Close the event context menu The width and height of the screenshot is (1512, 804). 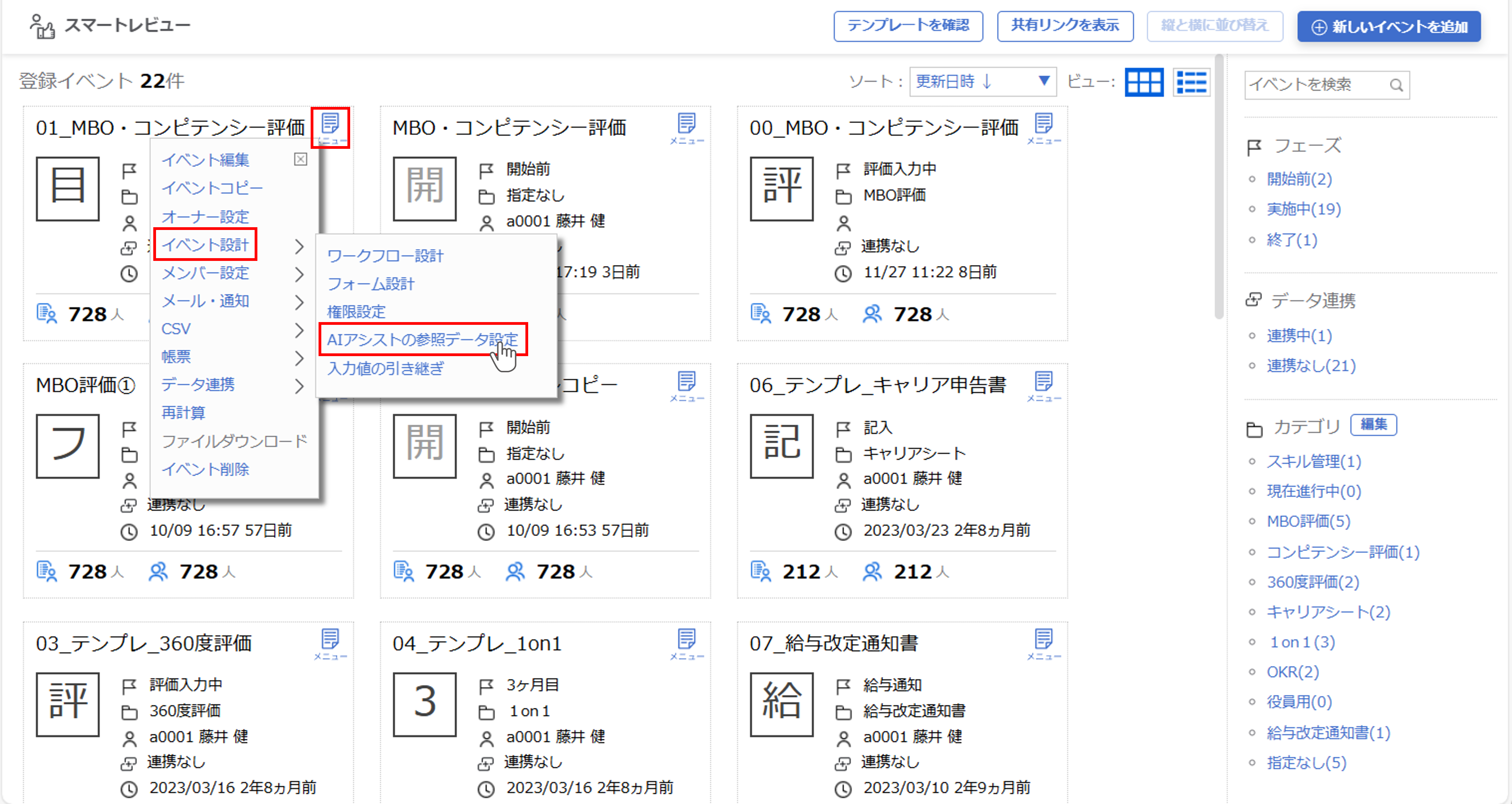301,159
